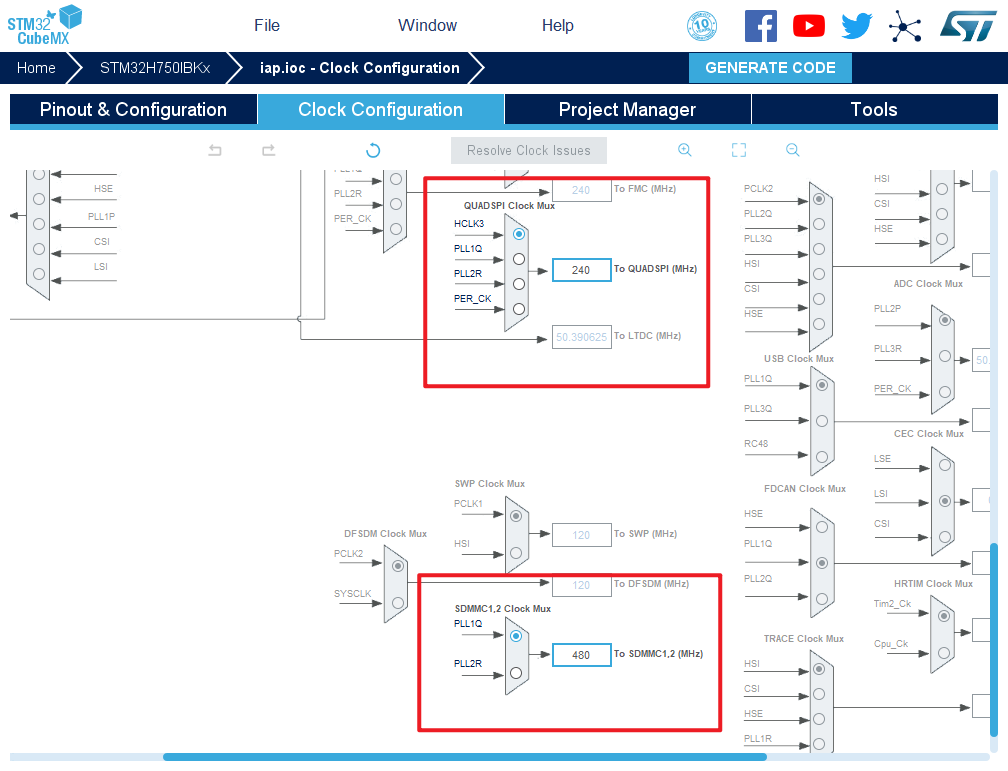Select PLL2R for SDMMC1,2 clock mux
Viewport: 1008px width, 771px height.
[516, 673]
